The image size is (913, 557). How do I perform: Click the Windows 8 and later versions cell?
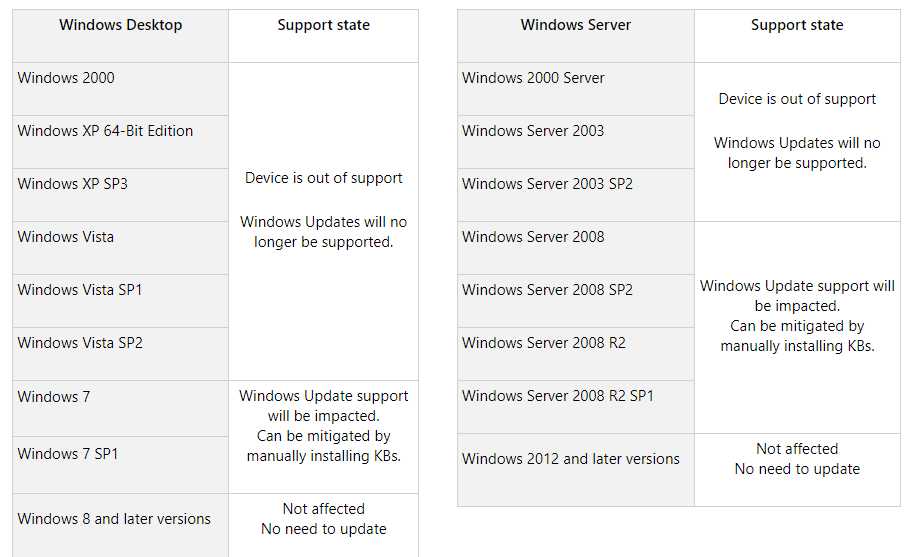pos(114,519)
